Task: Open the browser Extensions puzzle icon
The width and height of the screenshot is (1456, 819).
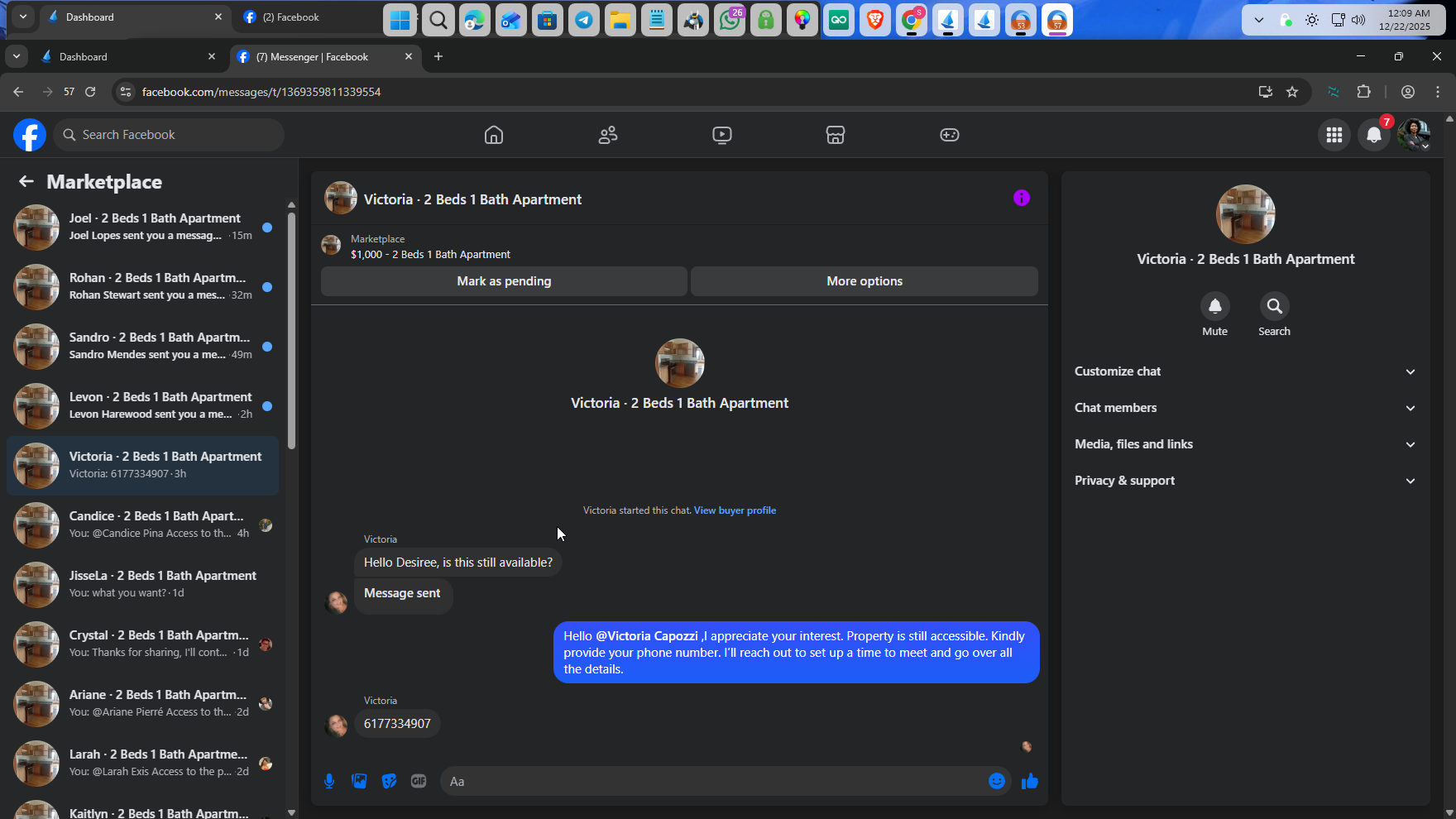Action: [1364, 92]
